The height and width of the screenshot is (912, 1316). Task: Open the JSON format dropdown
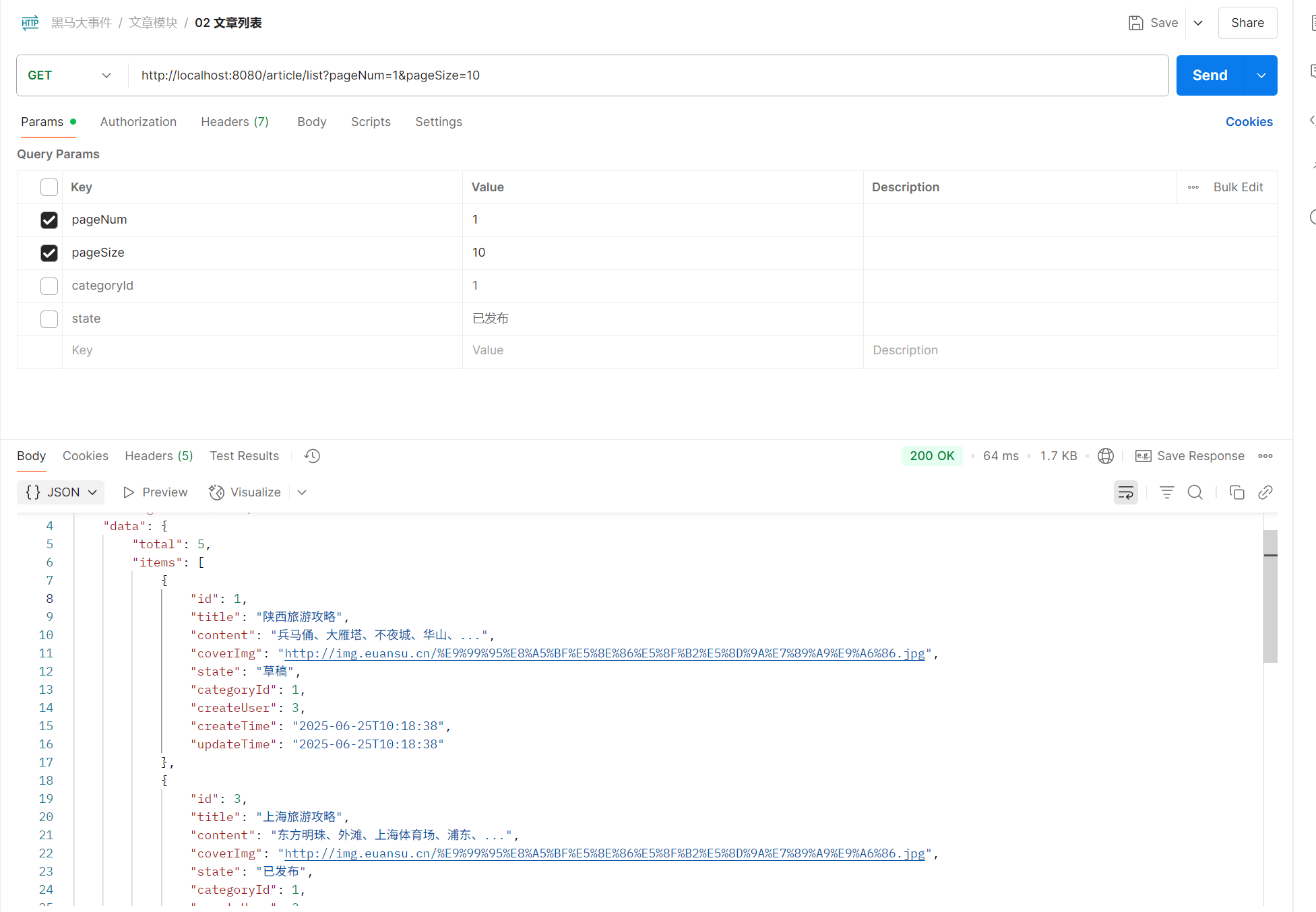(x=61, y=492)
